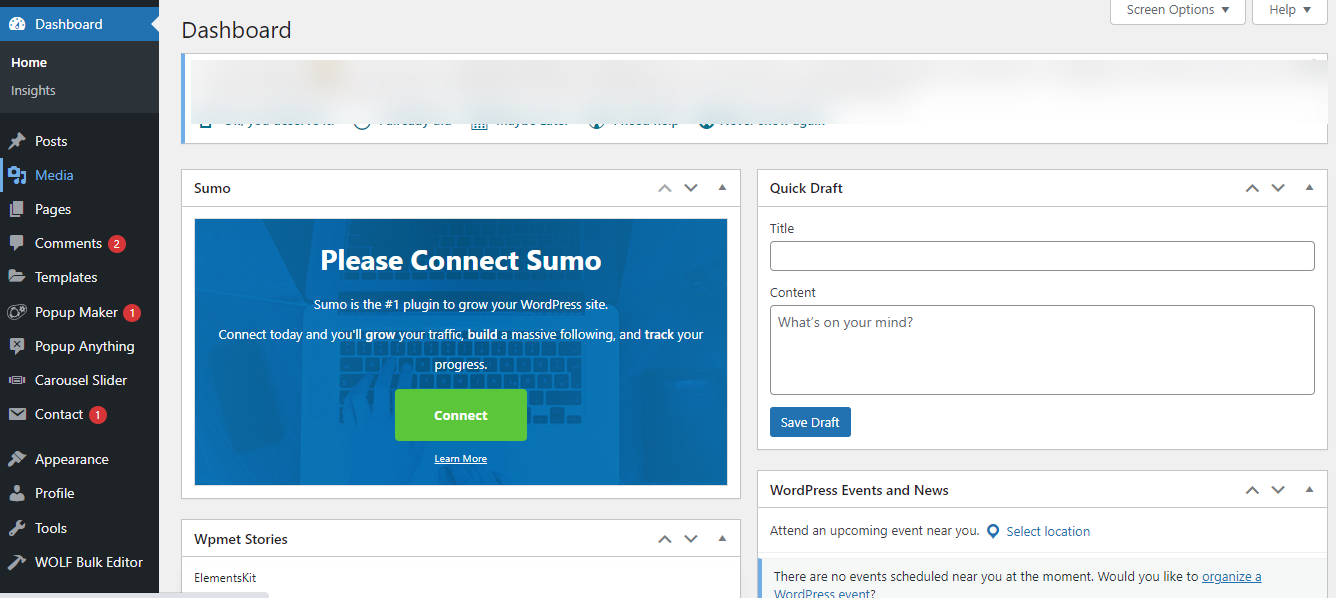Screen dimensions: 1336x598
Task: Move Sumo widget up with arrow
Action: click(665, 188)
